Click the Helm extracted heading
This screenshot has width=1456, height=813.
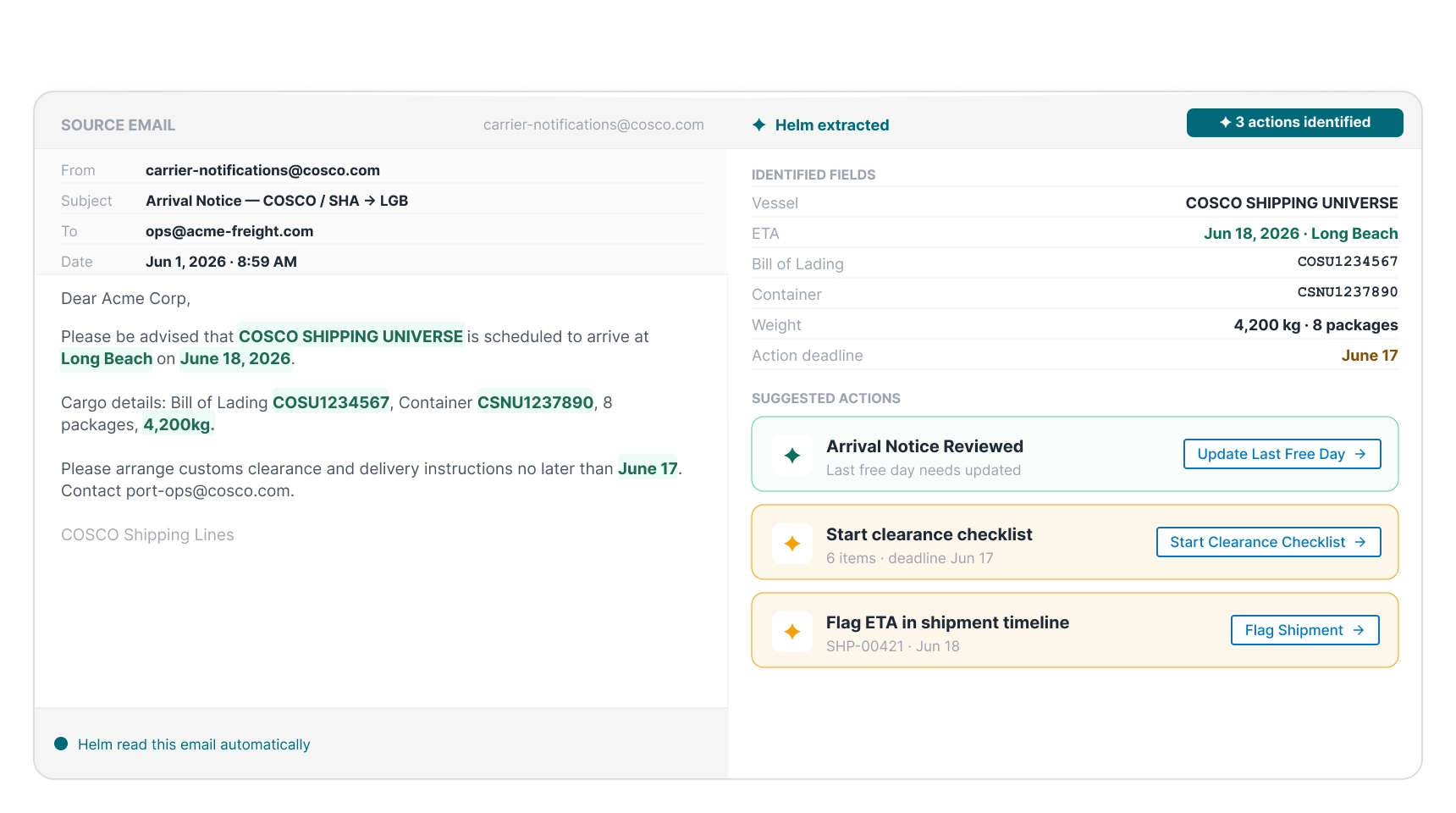coord(832,125)
